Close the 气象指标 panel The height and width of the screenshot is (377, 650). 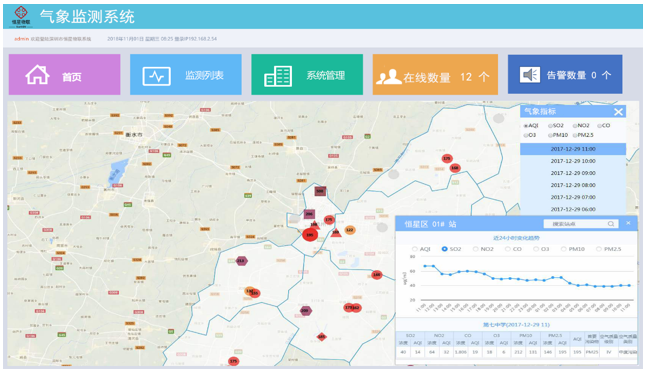tap(618, 112)
